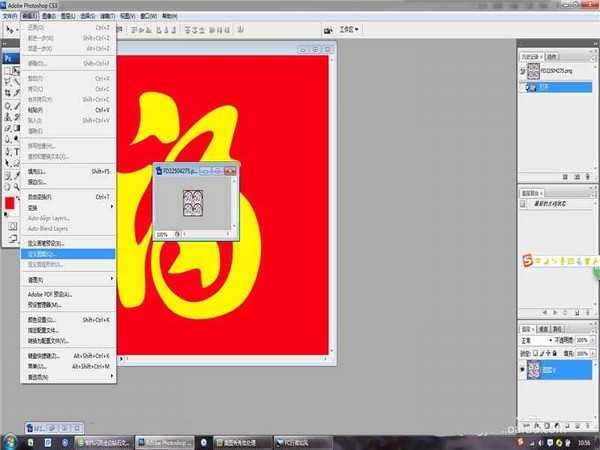
Task: Select the Zoom magnifier tool
Action: (x=17, y=186)
